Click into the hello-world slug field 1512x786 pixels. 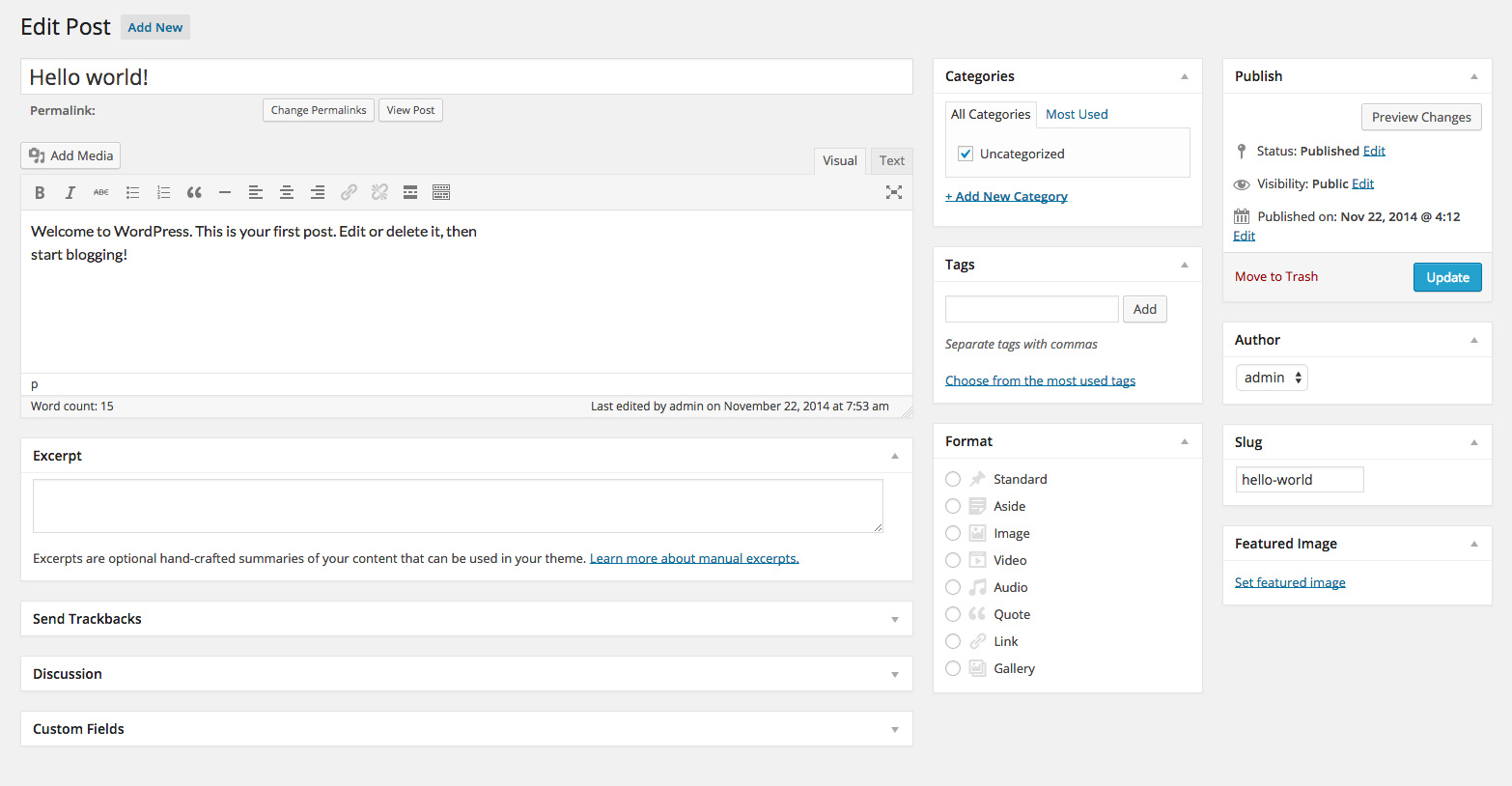click(1299, 480)
